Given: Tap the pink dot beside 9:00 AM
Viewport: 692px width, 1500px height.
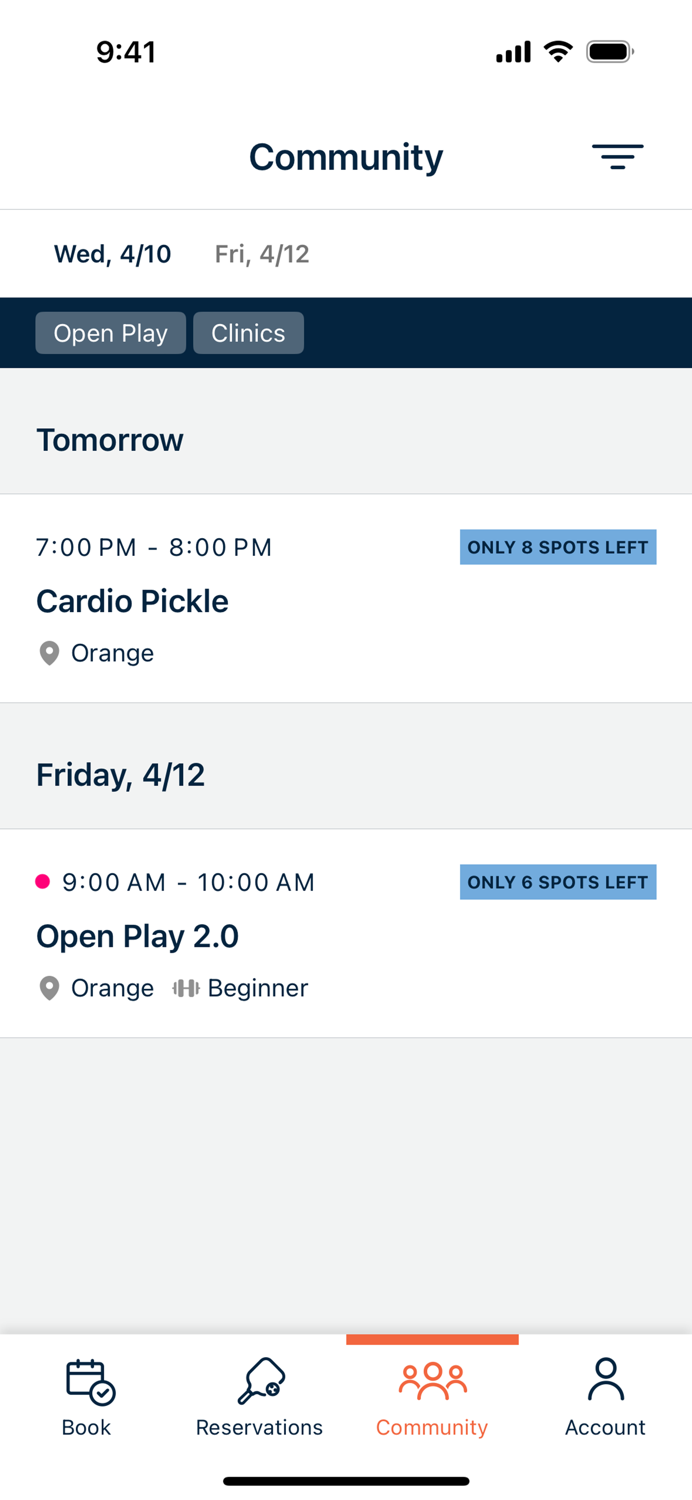Looking at the screenshot, I should (x=42, y=882).
